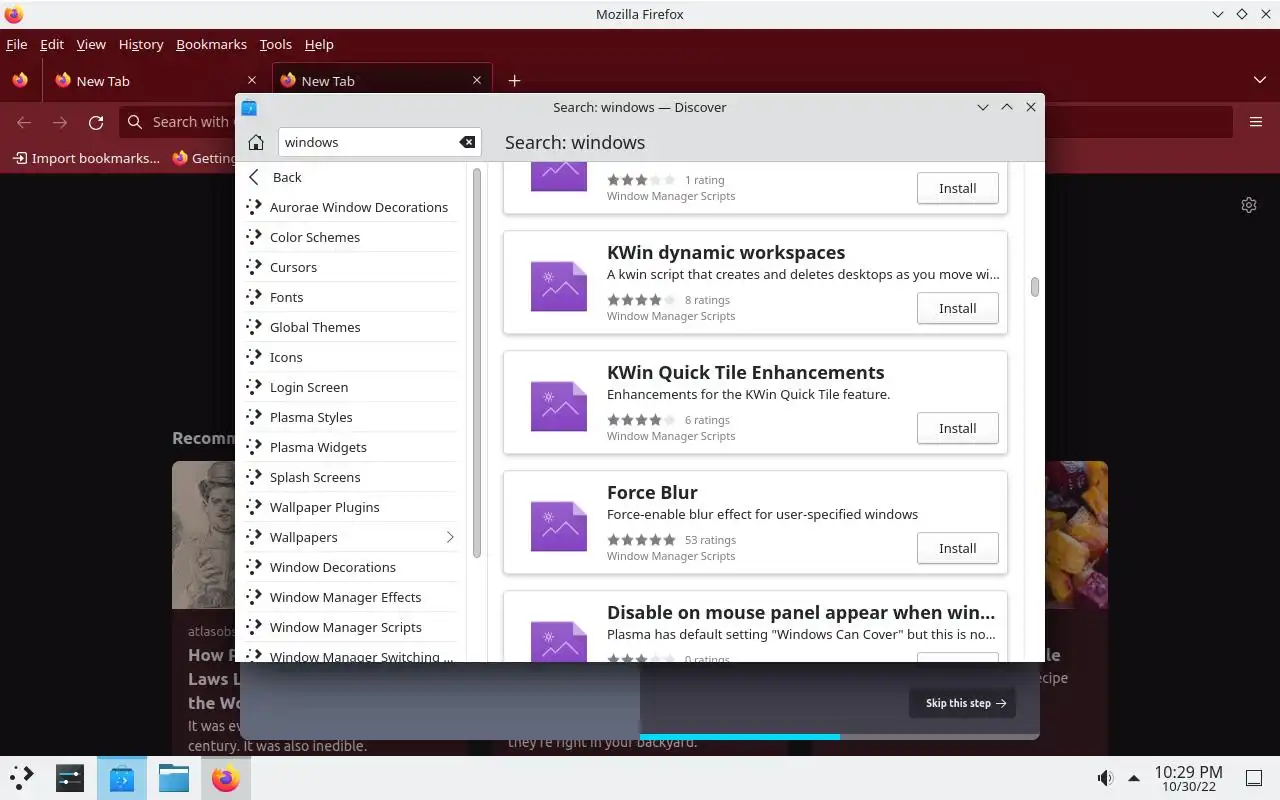Click the show desktop button
Image resolution: width=1280 pixels, height=800 pixels.
click(x=1253, y=777)
